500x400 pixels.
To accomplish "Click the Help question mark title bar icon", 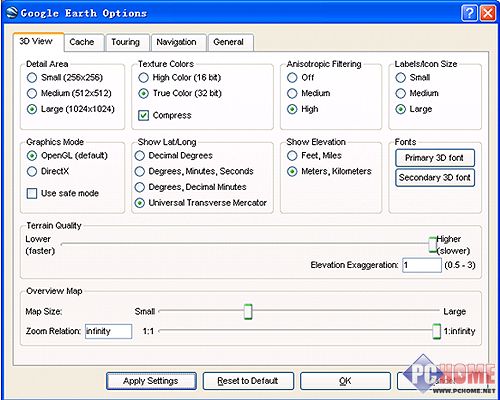I will (469, 13).
